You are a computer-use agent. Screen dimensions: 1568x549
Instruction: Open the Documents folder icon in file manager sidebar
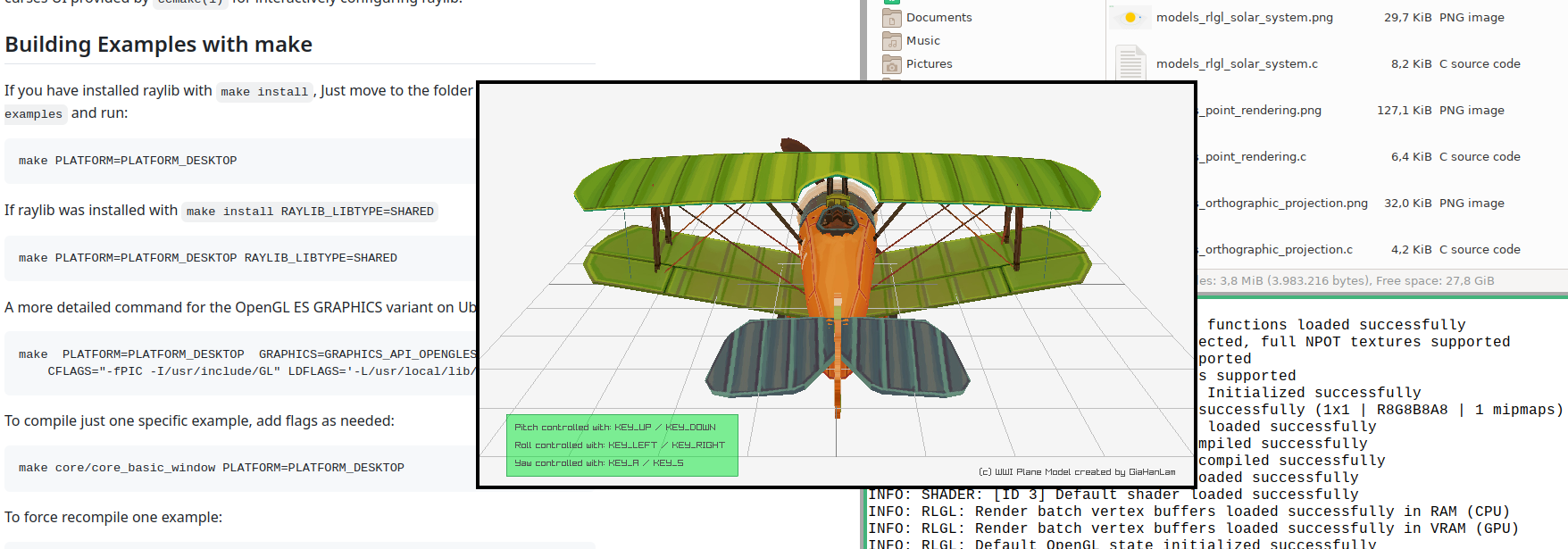[891, 17]
